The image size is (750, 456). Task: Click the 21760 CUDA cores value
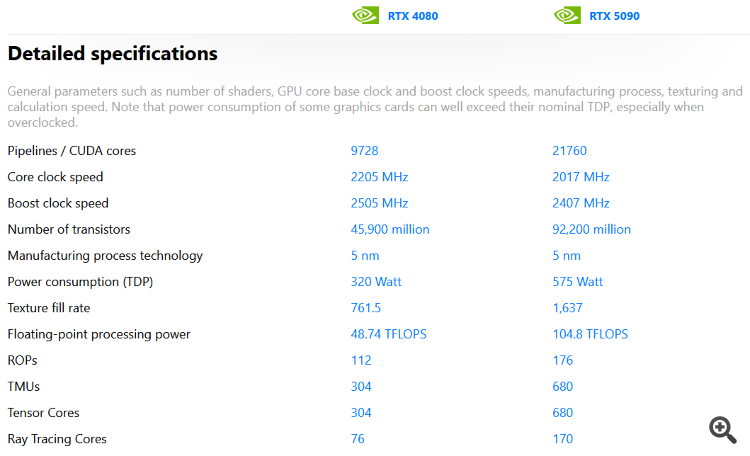point(569,151)
